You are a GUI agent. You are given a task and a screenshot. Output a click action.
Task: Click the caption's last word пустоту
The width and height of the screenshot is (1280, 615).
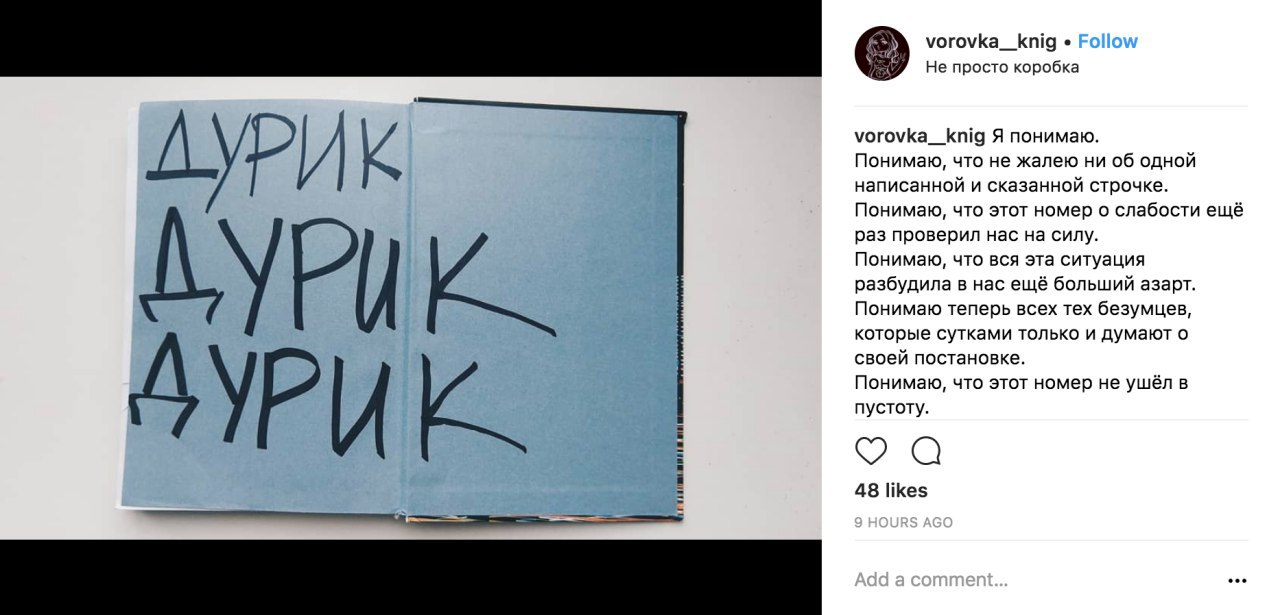pyautogui.click(x=892, y=408)
